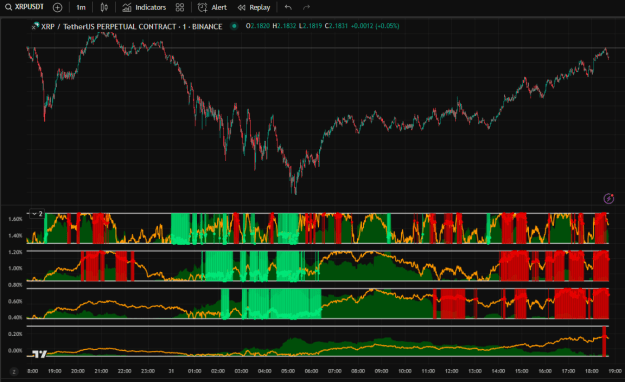The height and width of the screenshot is (382, 625).
Task: Undo the last chart action
Action: point(288,7)
